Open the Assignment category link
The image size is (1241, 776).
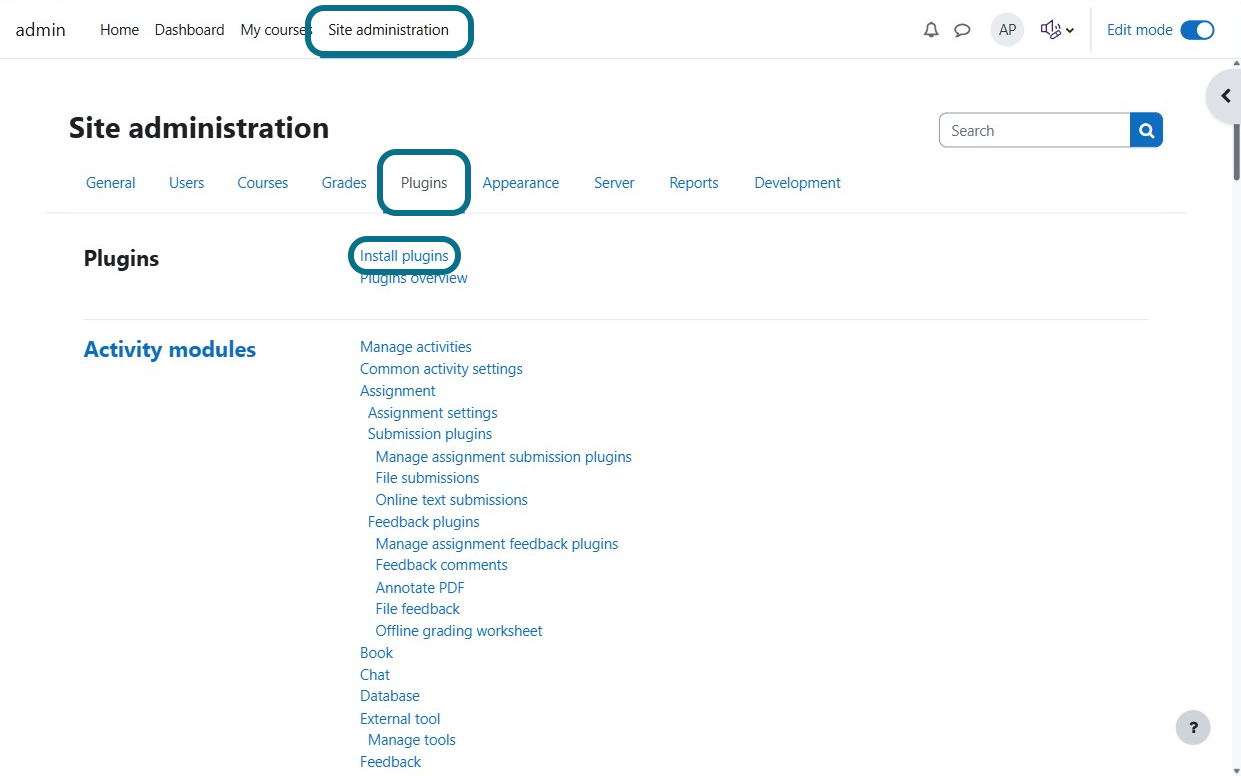point(398,391)
